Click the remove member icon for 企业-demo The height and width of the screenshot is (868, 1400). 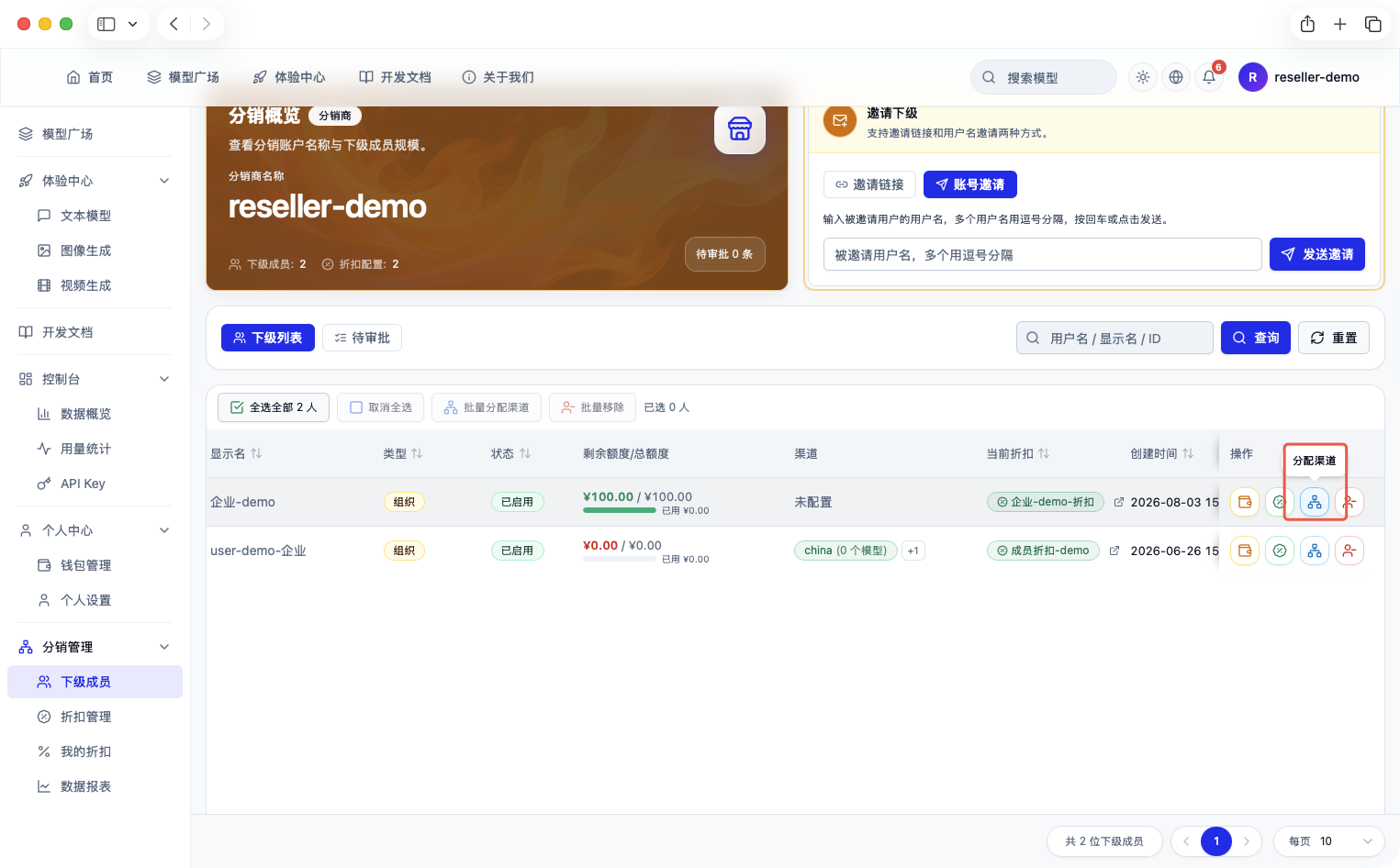[1349, 502]
